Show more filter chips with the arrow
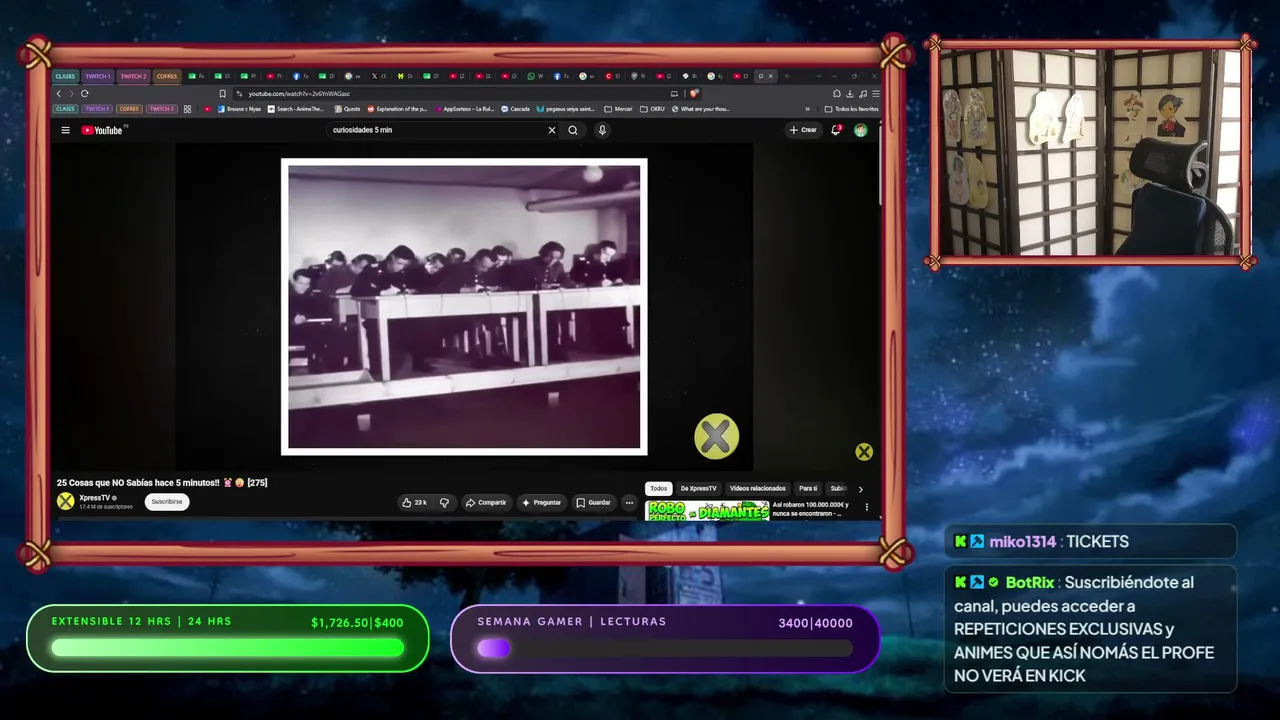Image resolution: width=1280 pixels, height=720 pixels. tap(860, 489)
